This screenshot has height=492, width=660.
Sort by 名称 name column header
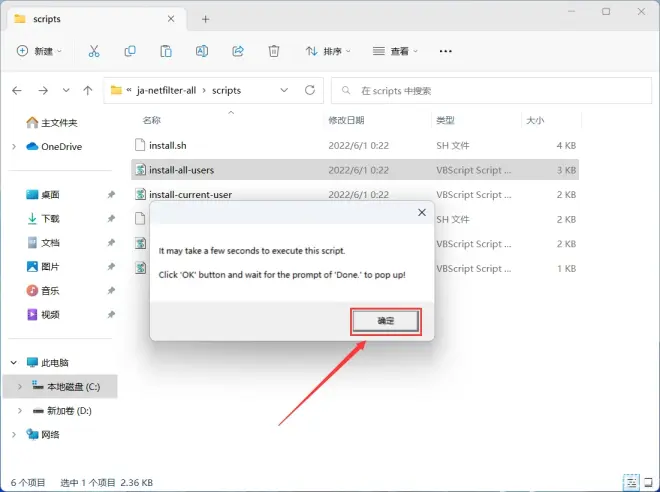click(x=152, y=120)
